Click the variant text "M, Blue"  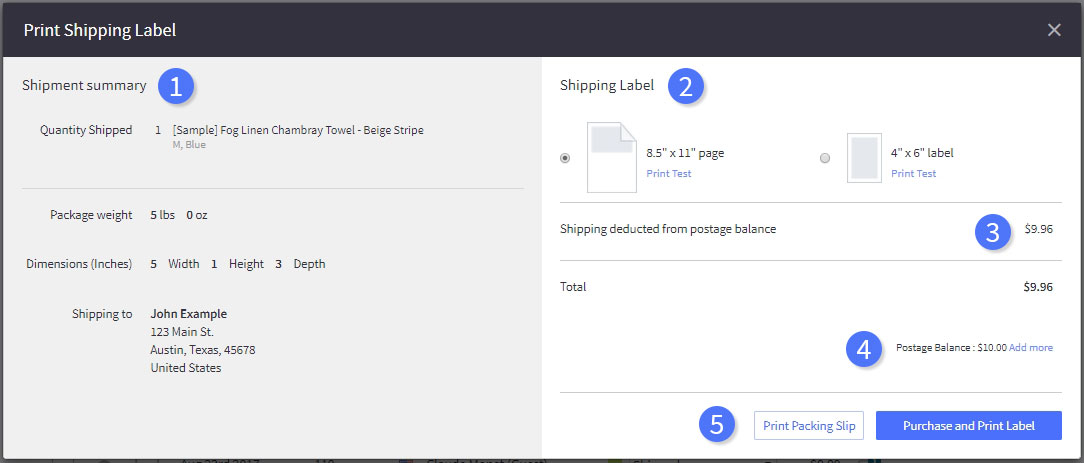pos(189,145)
